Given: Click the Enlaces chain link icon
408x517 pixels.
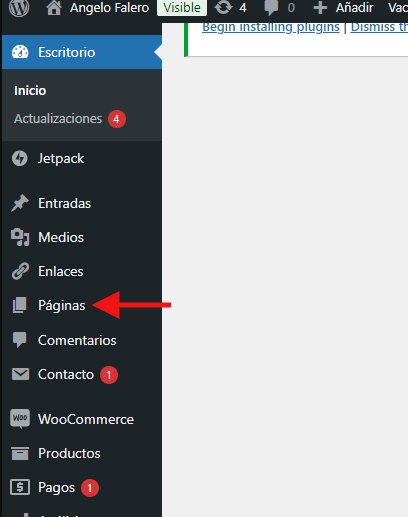Looking at the screenshot, I should [x=20, y=271].
